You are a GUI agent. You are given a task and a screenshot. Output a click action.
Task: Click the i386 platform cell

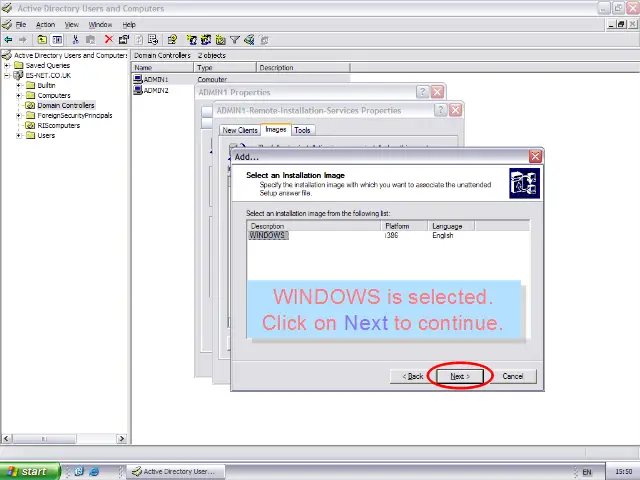click(x=391, y=236)
